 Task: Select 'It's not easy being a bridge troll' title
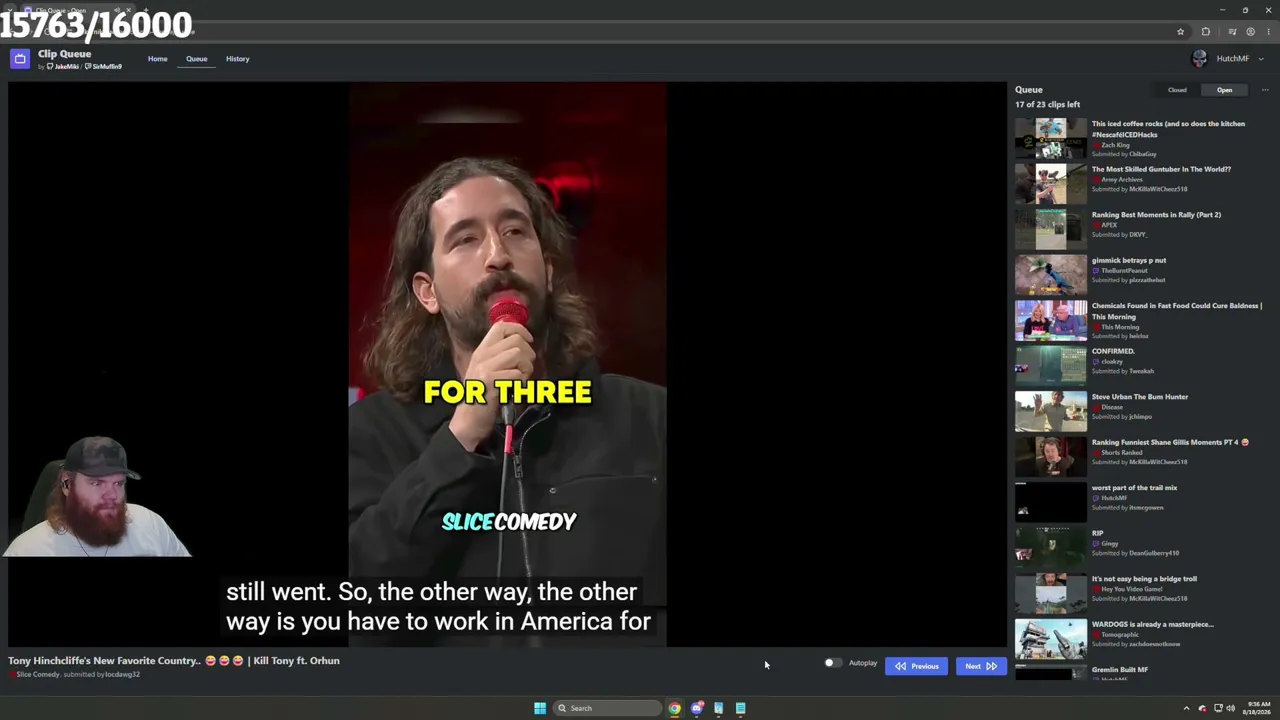pyautogui.click(x=1144, y=579)
